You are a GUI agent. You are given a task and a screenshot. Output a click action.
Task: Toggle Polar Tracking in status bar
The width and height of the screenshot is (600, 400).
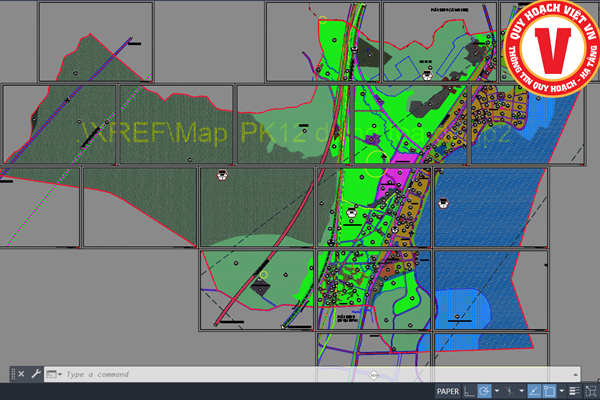[484, 391]
